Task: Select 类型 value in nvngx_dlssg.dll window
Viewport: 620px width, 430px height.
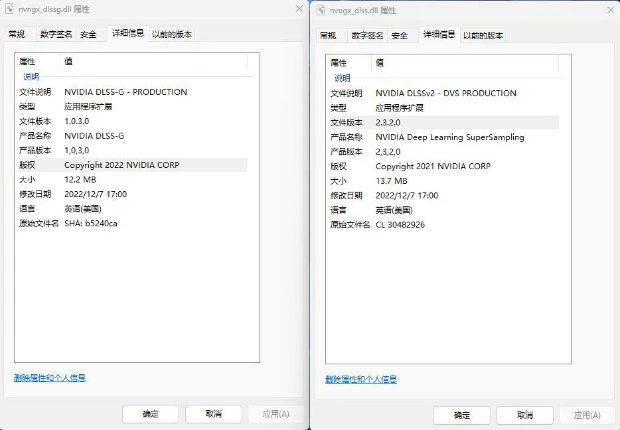Action: [88, 106]
